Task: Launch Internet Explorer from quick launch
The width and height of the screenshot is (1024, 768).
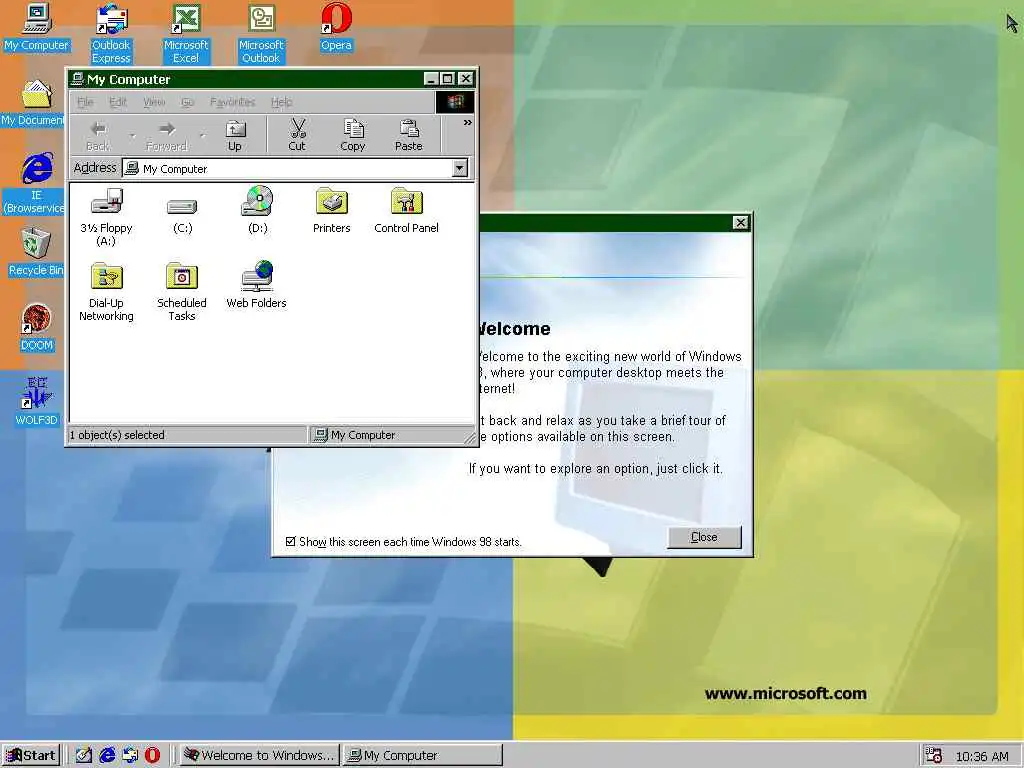Action: point(107,756)
